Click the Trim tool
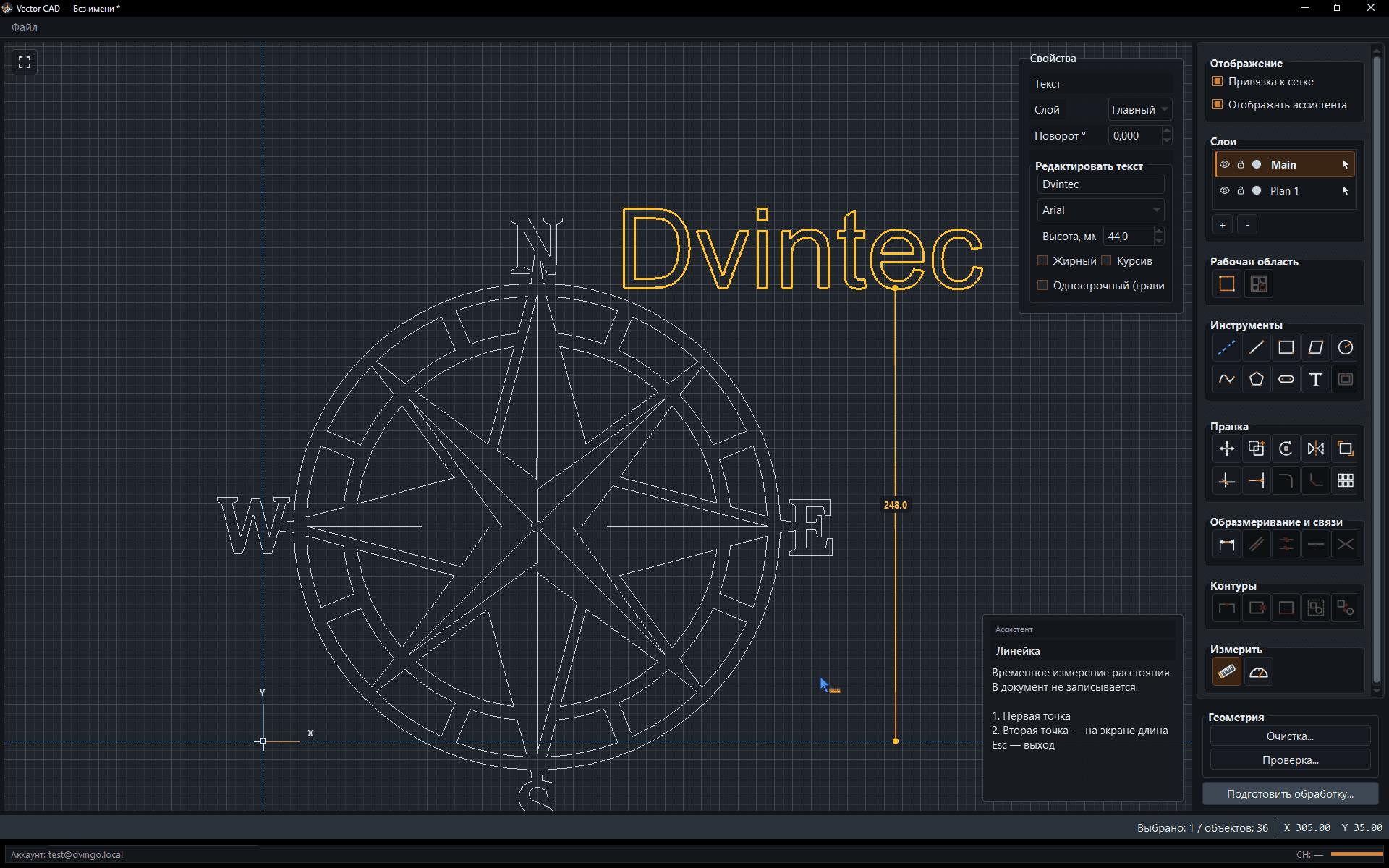 1227,480
